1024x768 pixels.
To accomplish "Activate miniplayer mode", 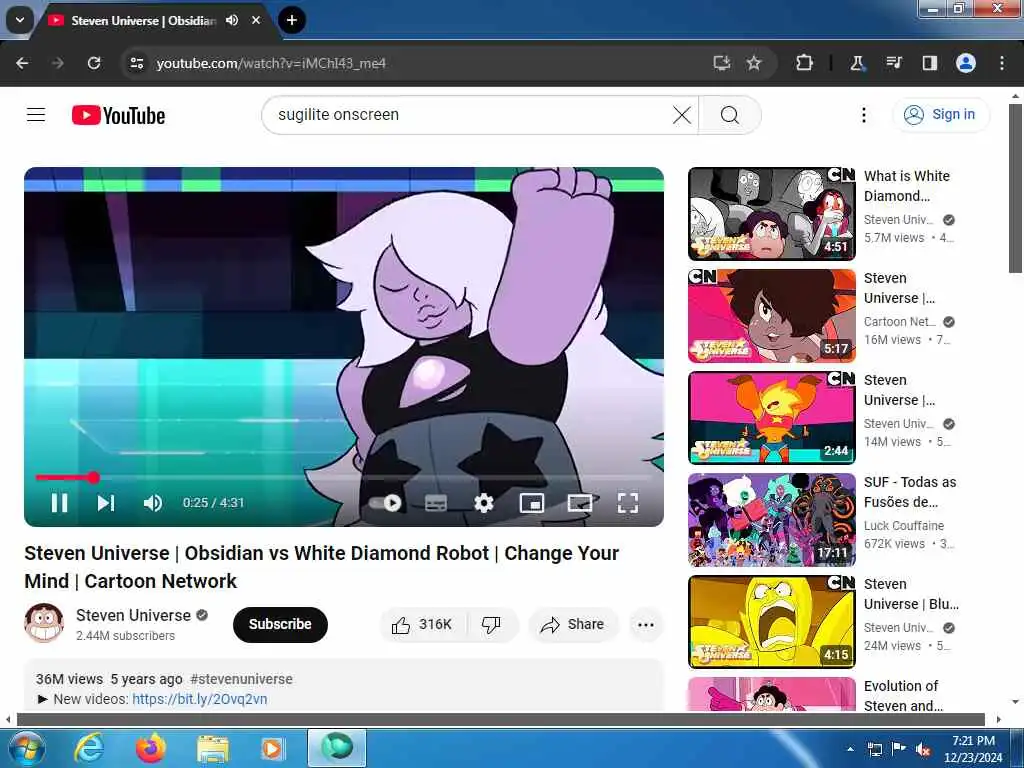I will [532, 503].
